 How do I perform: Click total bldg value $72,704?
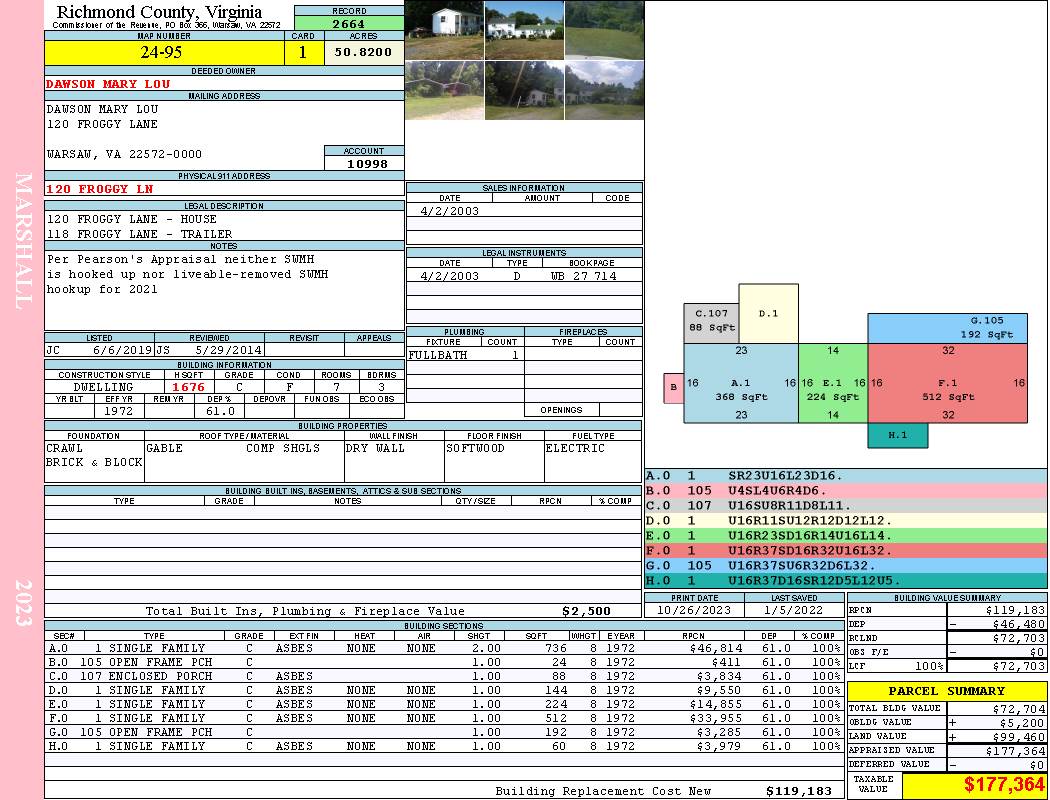(x=1018, y=709)
